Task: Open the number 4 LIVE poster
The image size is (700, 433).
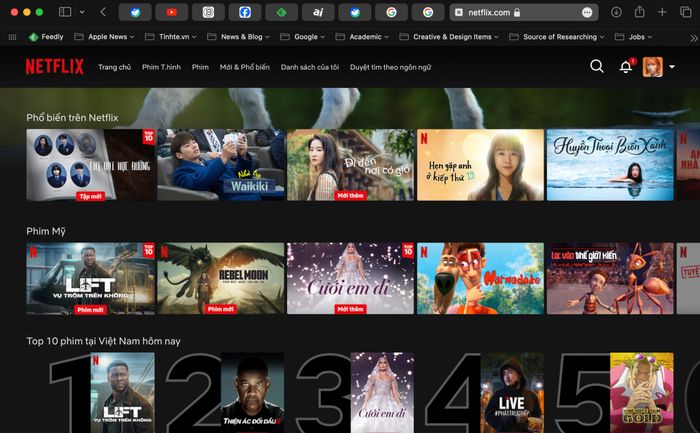Action: coord(512,393)
